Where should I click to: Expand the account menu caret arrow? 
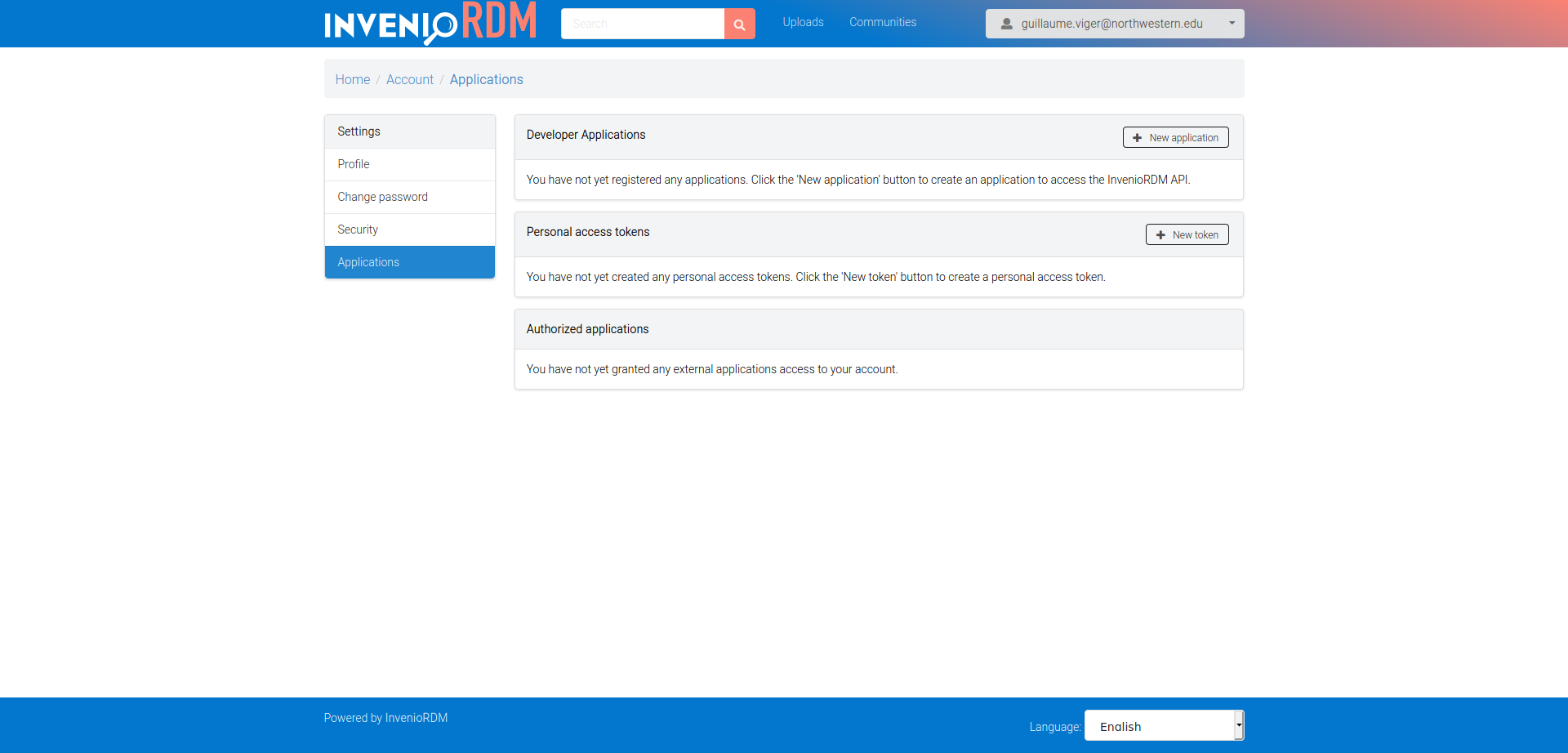click(x=1232, y=23)
